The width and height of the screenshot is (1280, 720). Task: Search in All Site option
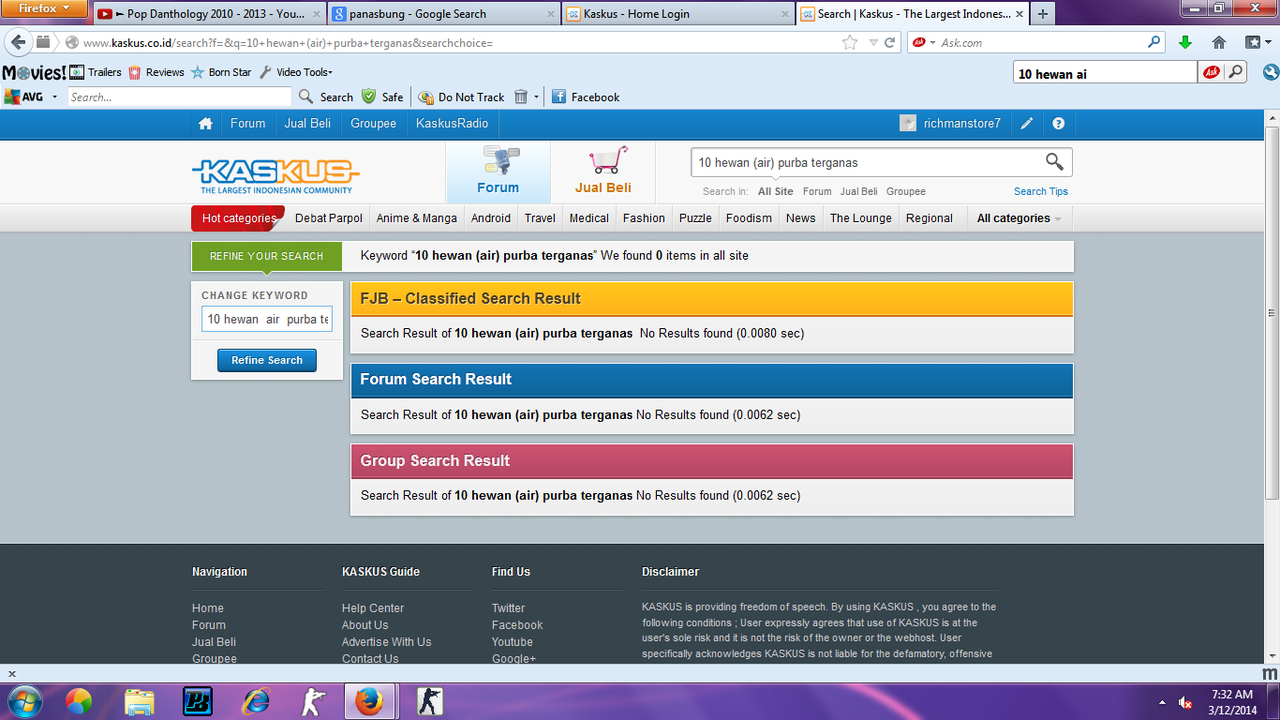776,191
